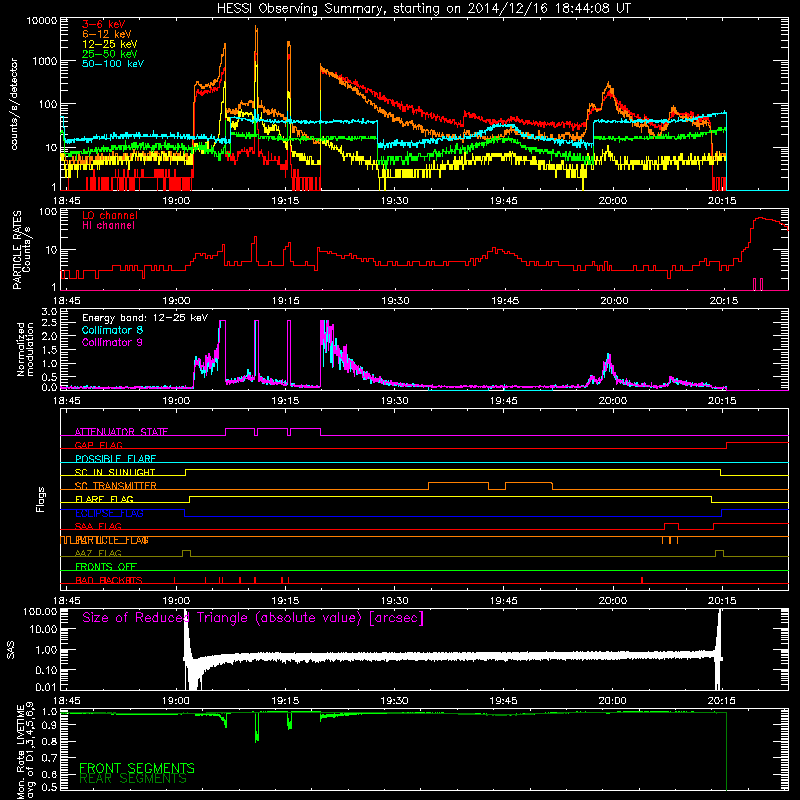Select the "ATTENUATOR STATE" flag label
This screenshot has height=800, width=800.
(121, 432)
